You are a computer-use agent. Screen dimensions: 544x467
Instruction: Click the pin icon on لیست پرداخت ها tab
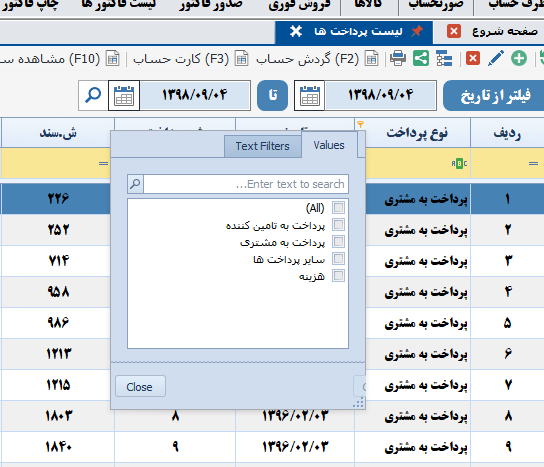click(417, 31)
